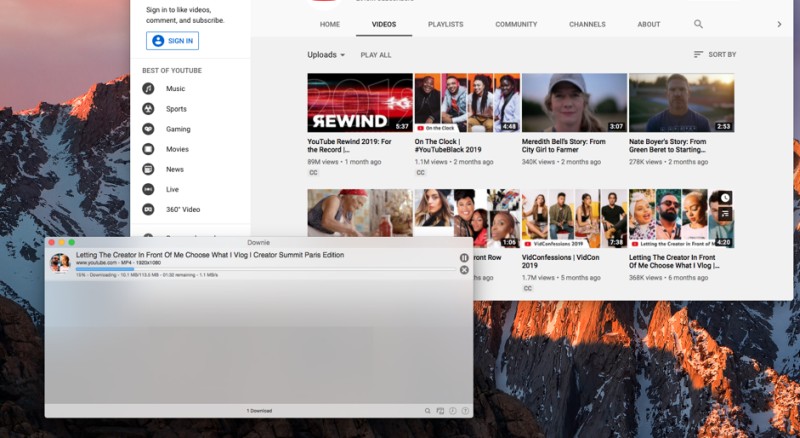Open the help question-mark icon in Downie
The image size is (800, 438).
click(x=465, y=411)
